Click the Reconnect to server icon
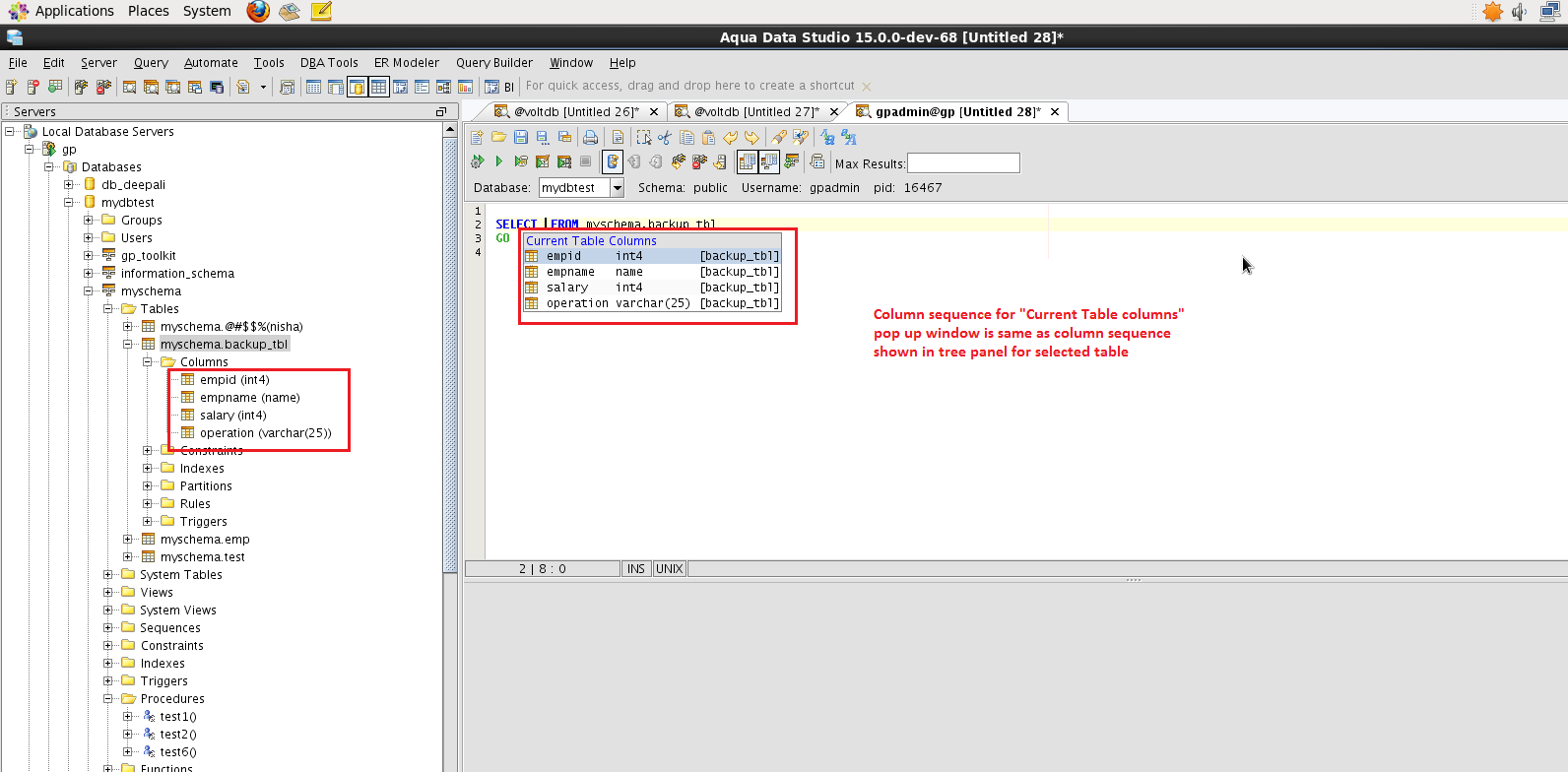This screenshot has width=1568, height=772. point(679,161)
